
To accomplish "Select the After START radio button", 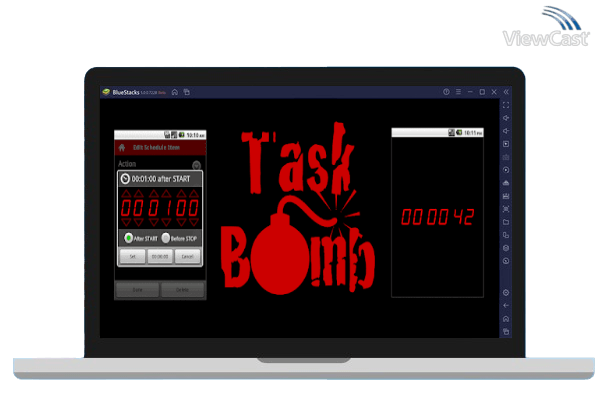I will click(x=129, y=238).
